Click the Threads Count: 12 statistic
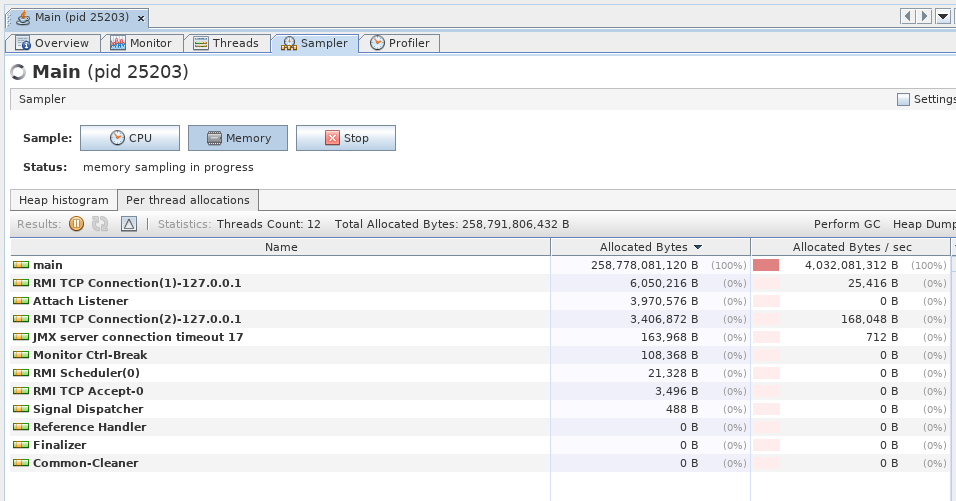The width and height of the screenshot is (956, 501). [x=268, y=224]
